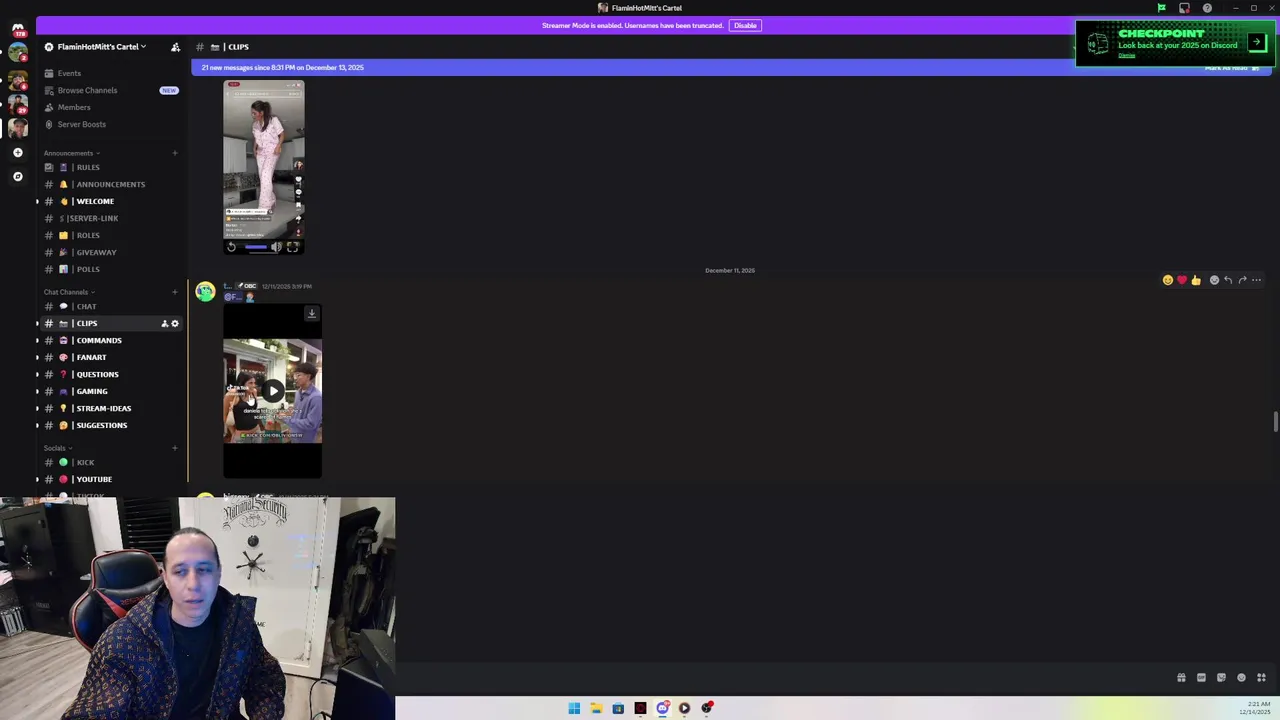Toggle mute speaker icon on top video
Image resolution: width=1280 pixels, height=720 pixels.
277,247
